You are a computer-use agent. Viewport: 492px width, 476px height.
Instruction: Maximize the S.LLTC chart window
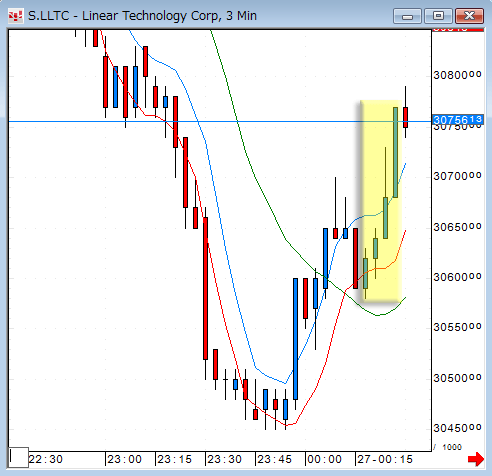tap(438, 16)
